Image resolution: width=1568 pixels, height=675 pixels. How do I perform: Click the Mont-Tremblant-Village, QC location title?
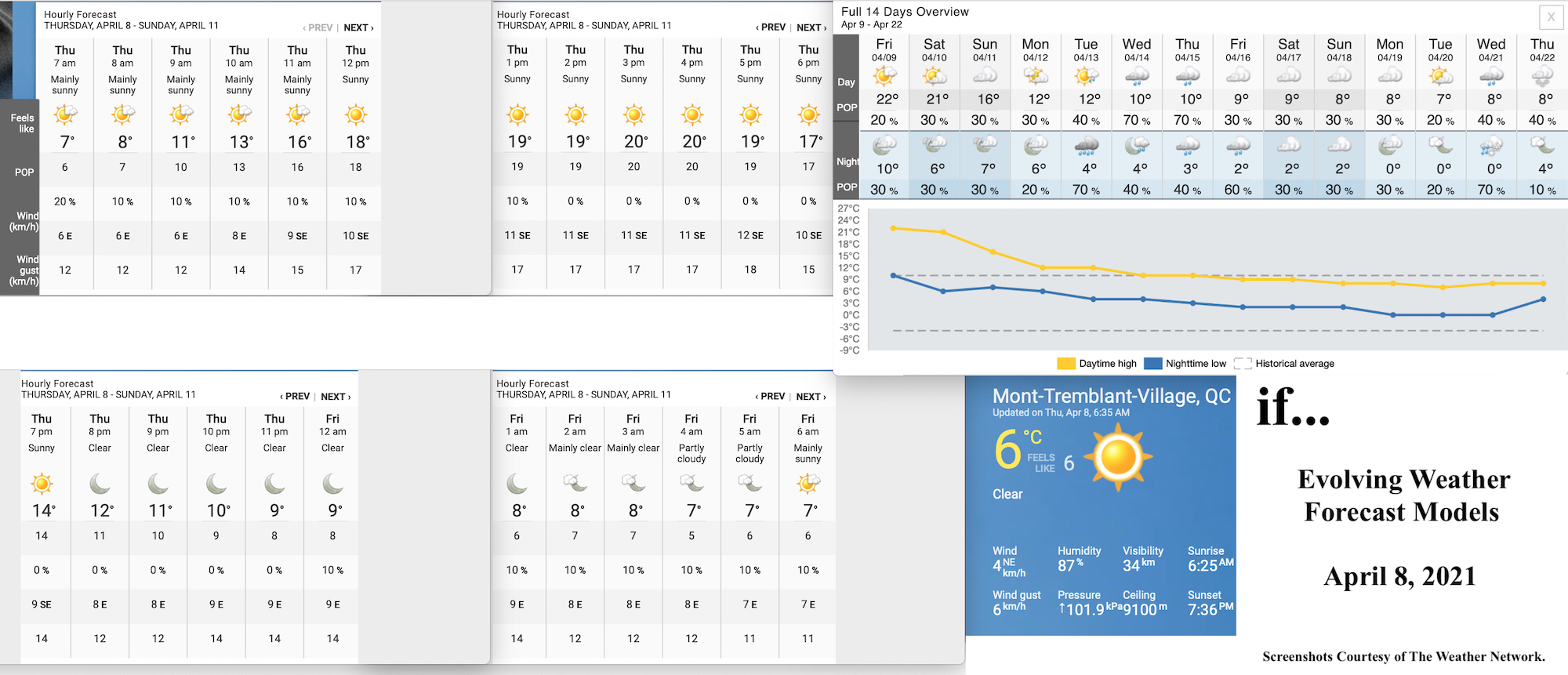[1112, 396]
